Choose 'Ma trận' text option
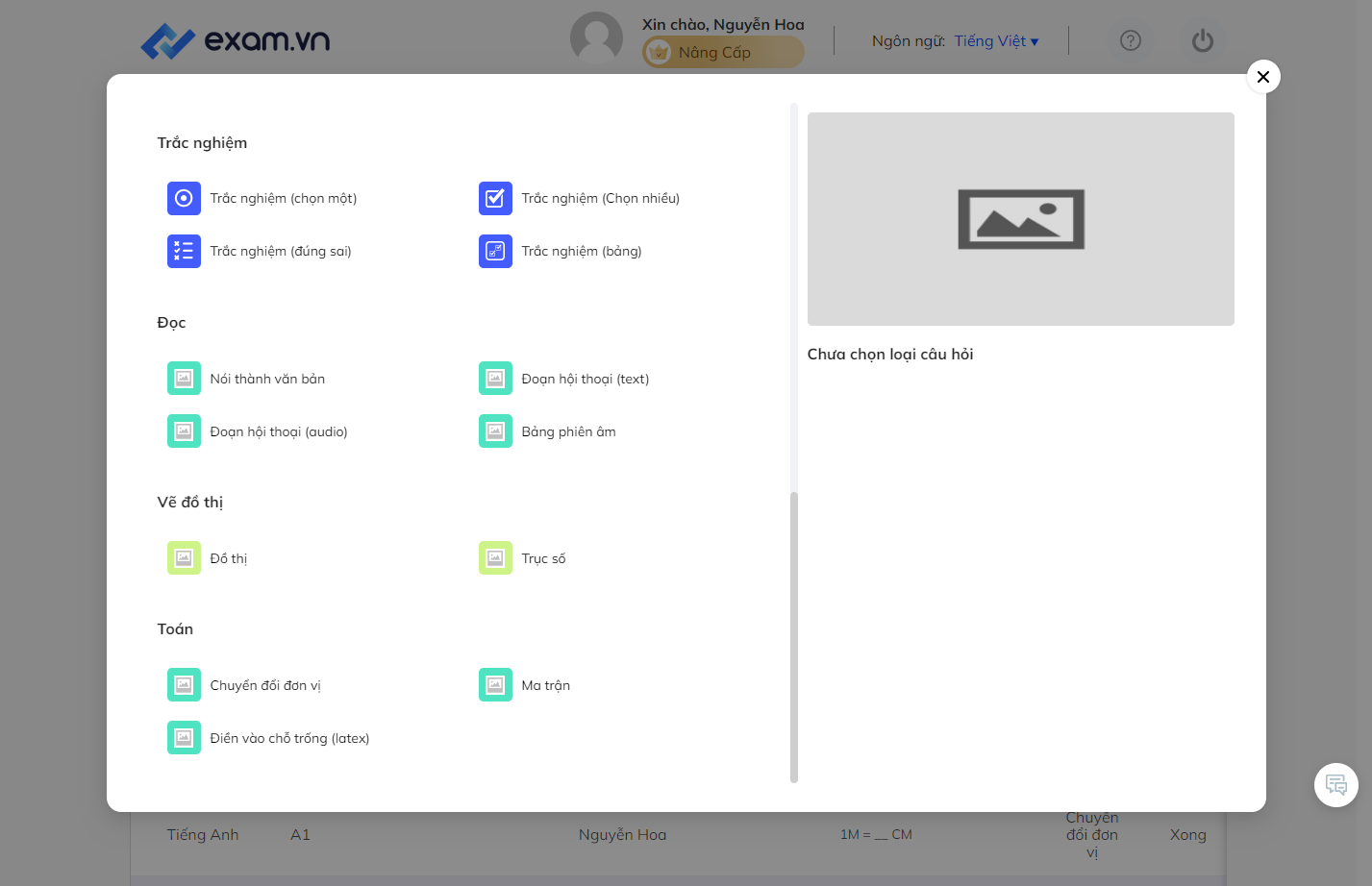 pos(546,685)
